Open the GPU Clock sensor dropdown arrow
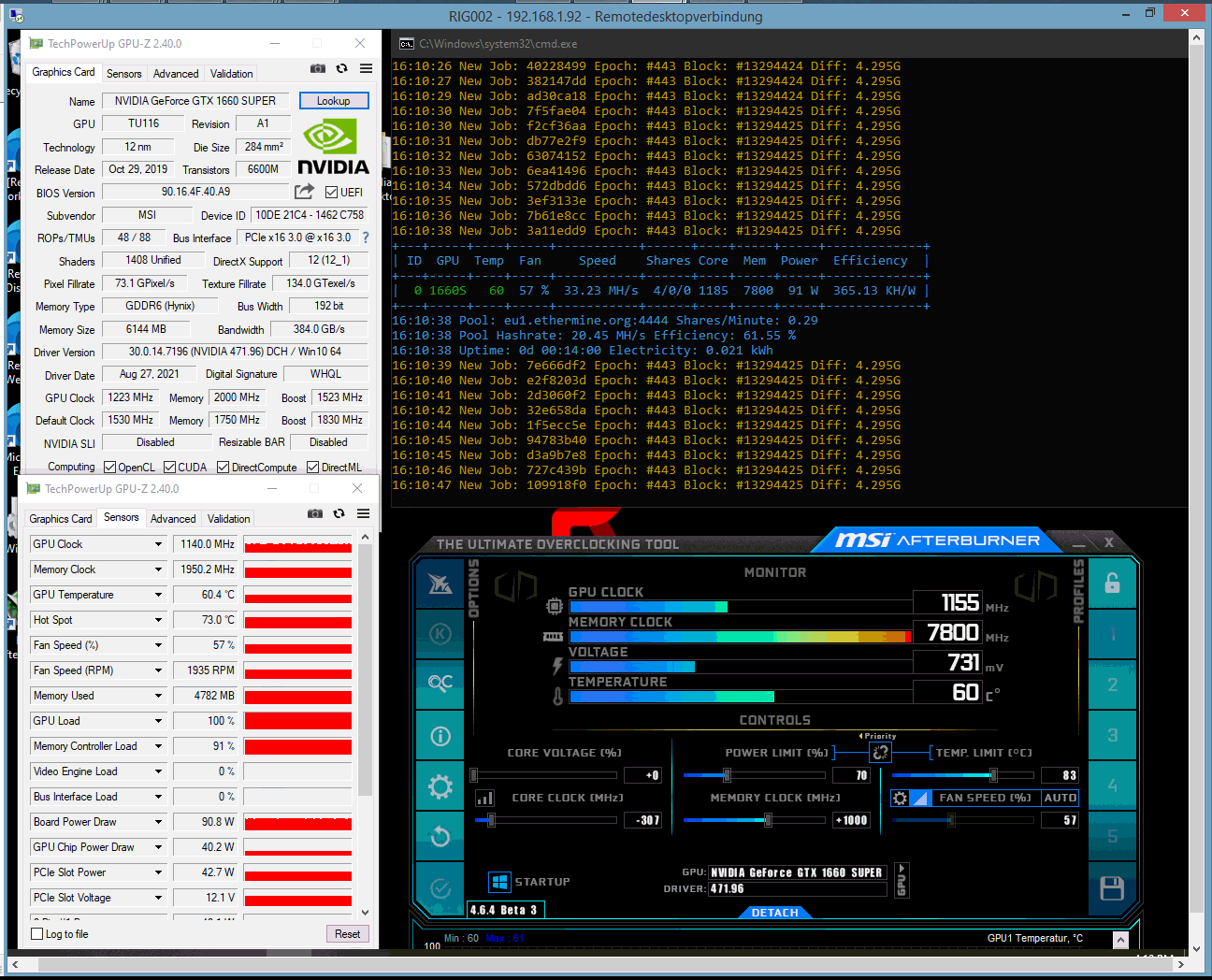This screenshot has width=1212, height=980. 158,544
